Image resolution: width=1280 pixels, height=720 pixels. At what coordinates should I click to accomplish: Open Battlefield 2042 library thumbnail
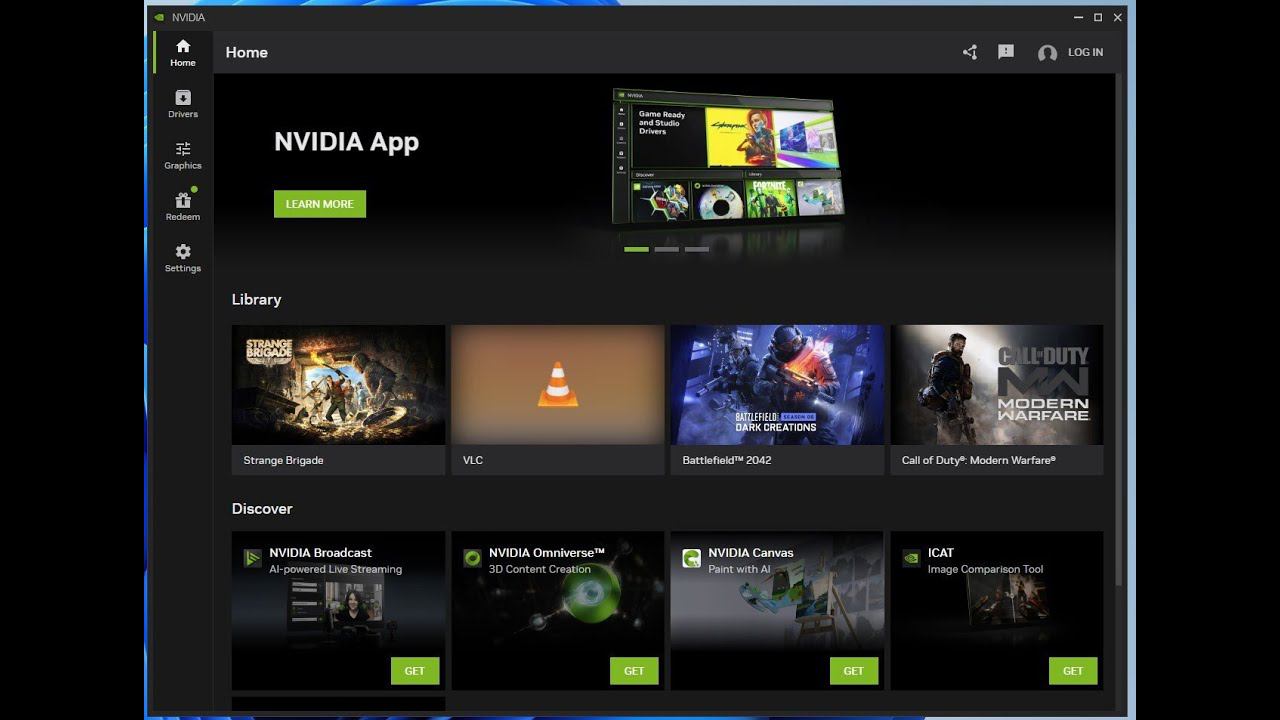coord(777,385)
